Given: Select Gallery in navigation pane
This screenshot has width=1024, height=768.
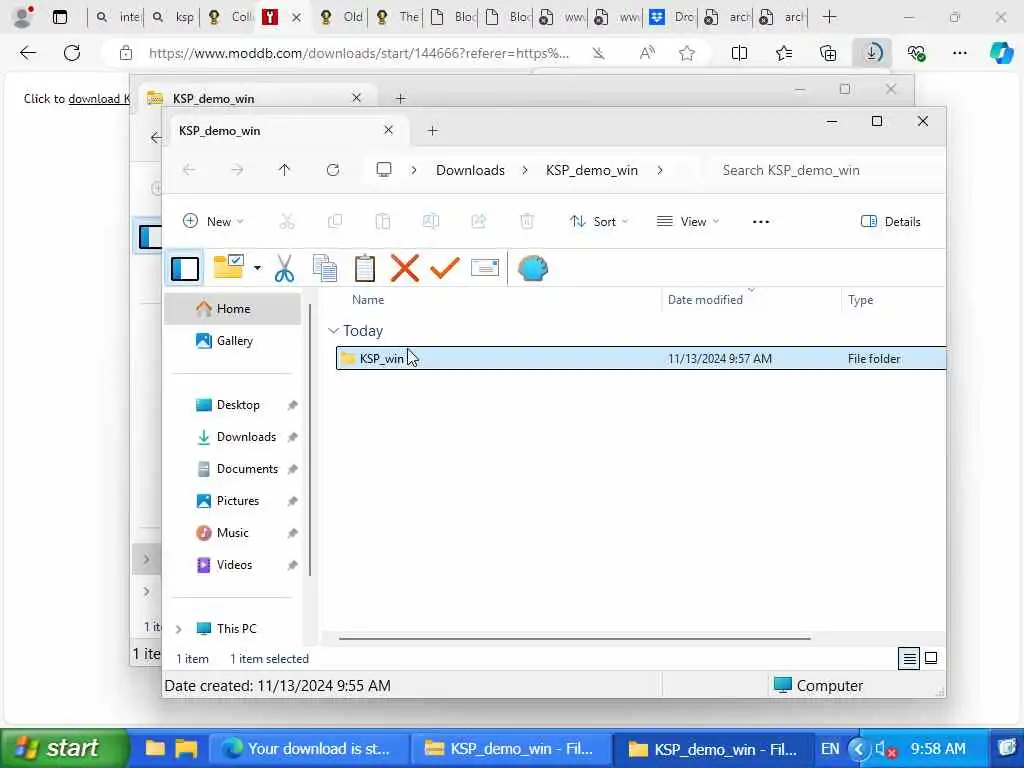Looking at the screenshot, I should point(233,341).
